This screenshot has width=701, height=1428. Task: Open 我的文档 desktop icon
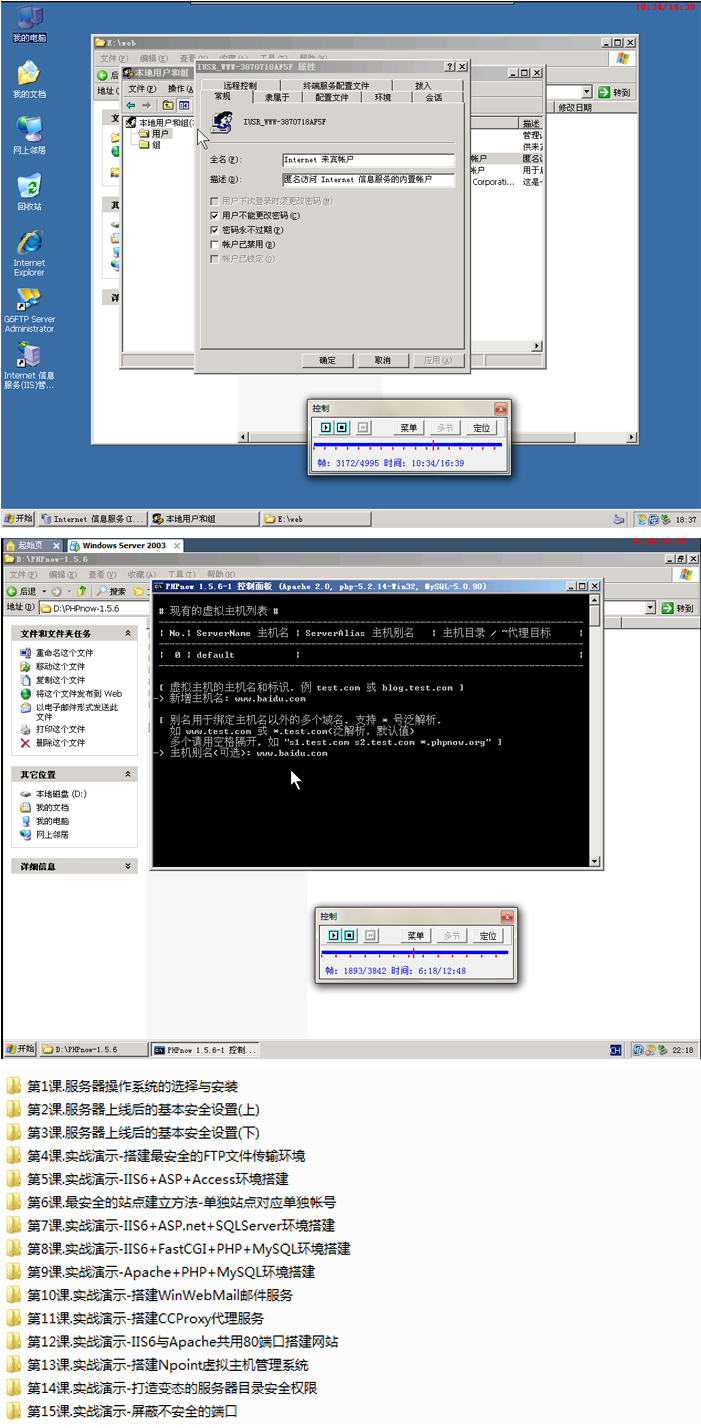coord(29,78)
